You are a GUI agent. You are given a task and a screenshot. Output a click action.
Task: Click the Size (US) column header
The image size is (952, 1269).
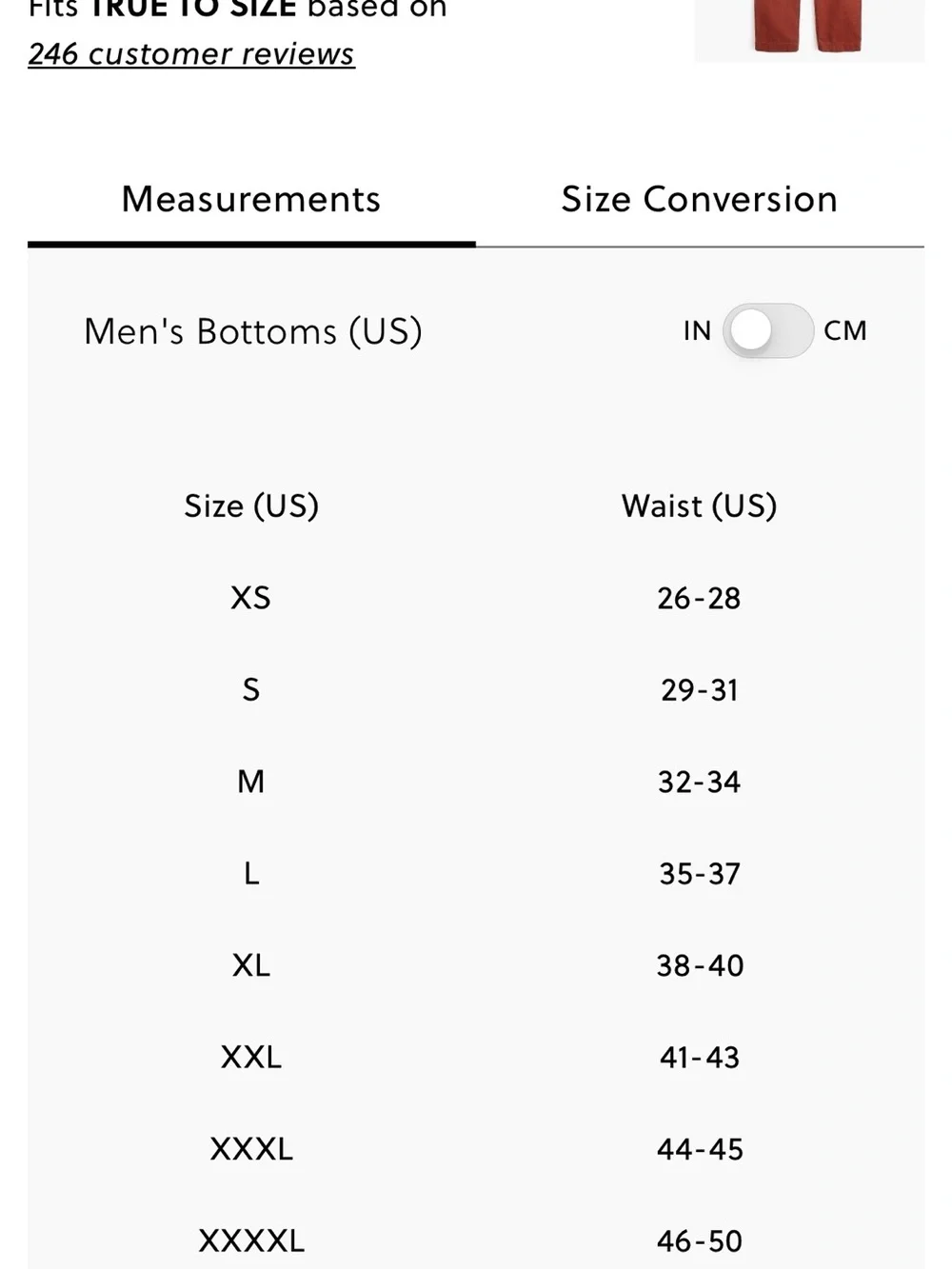coord(251,506)
